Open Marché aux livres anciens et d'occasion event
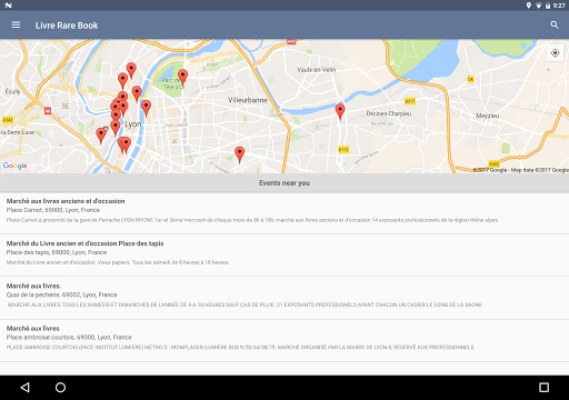The image size is (569, 400). tap(284, 213)
